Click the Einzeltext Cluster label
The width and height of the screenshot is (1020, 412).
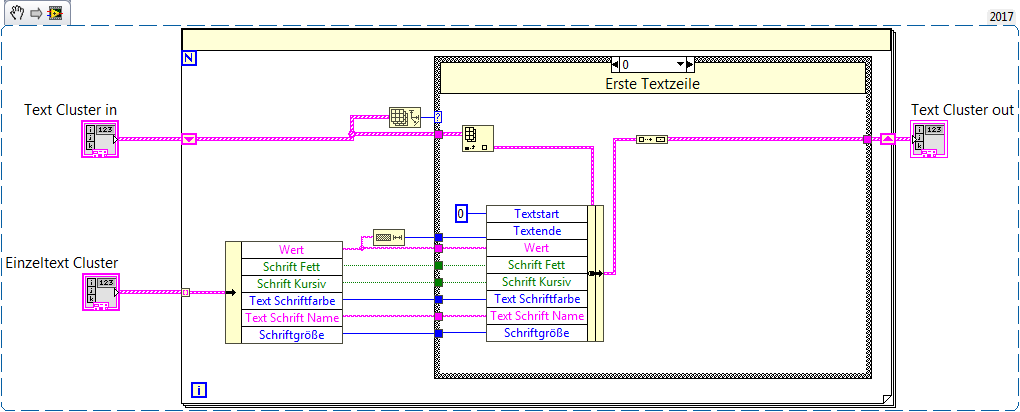click(x=62, y=263)
